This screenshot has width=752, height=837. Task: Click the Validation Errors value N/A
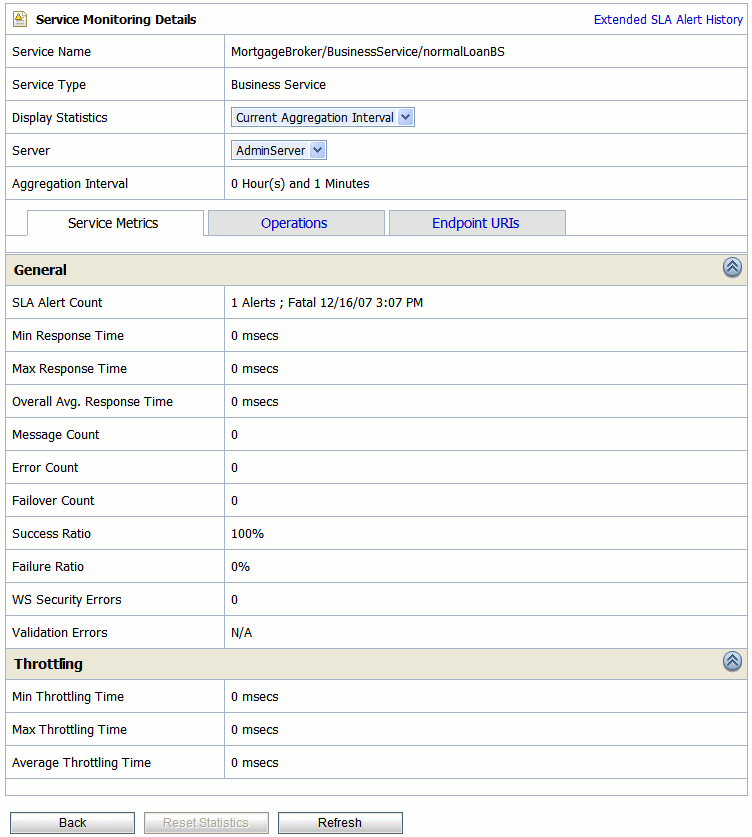241,633
